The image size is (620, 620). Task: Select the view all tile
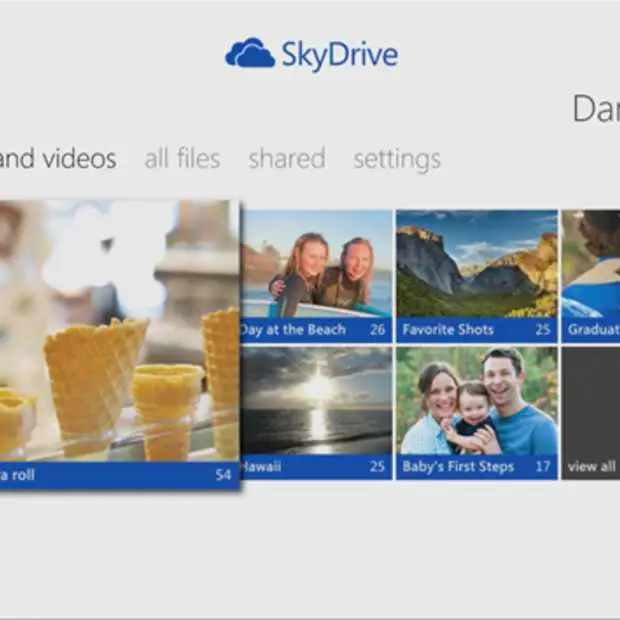pyautogui.click(x=591, y=413)
